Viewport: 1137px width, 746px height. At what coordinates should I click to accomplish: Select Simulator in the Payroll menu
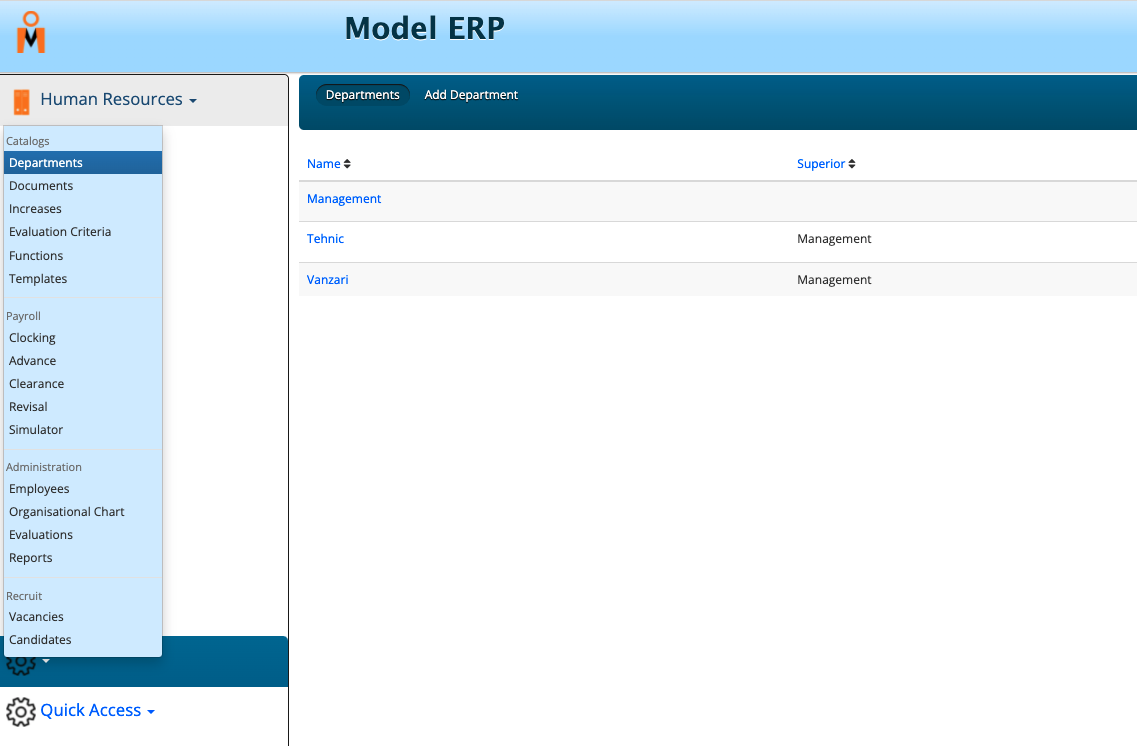click(36, 430)
